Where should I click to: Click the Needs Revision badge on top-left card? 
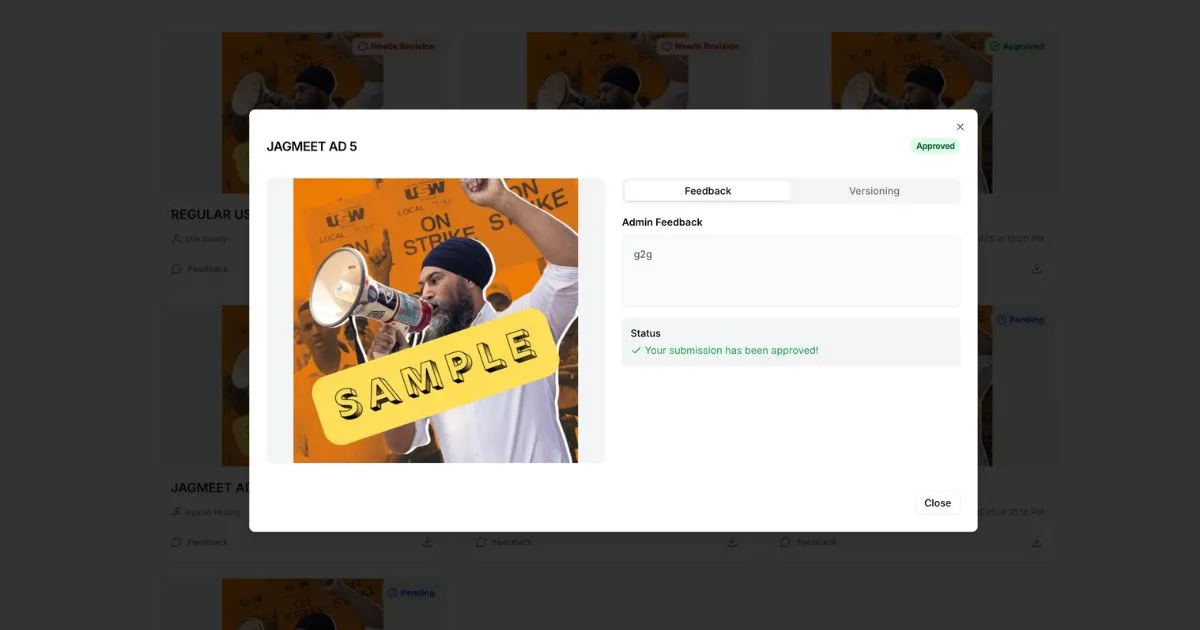(397, 46)
